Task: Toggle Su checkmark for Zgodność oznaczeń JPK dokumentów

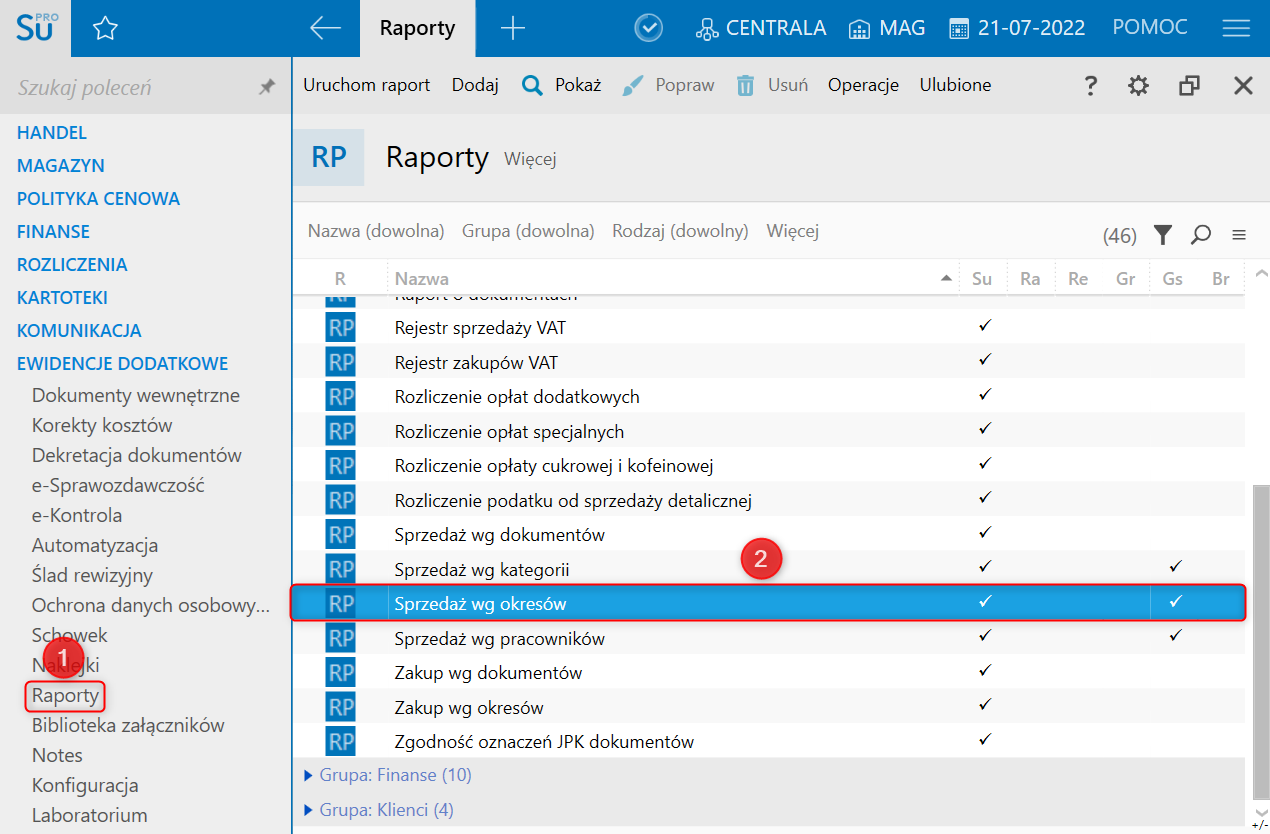Action: click(x=984, y=740)
